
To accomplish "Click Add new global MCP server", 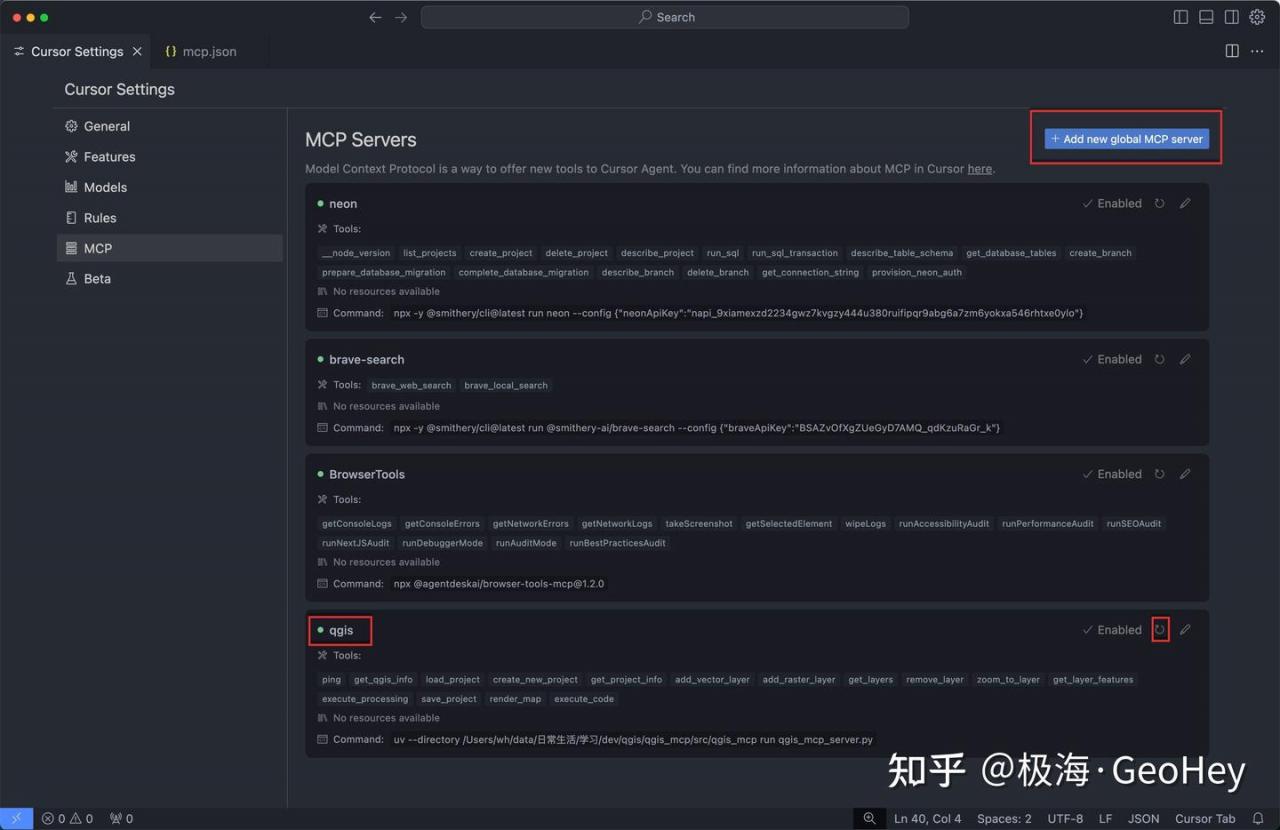I will click(1127, 139).
